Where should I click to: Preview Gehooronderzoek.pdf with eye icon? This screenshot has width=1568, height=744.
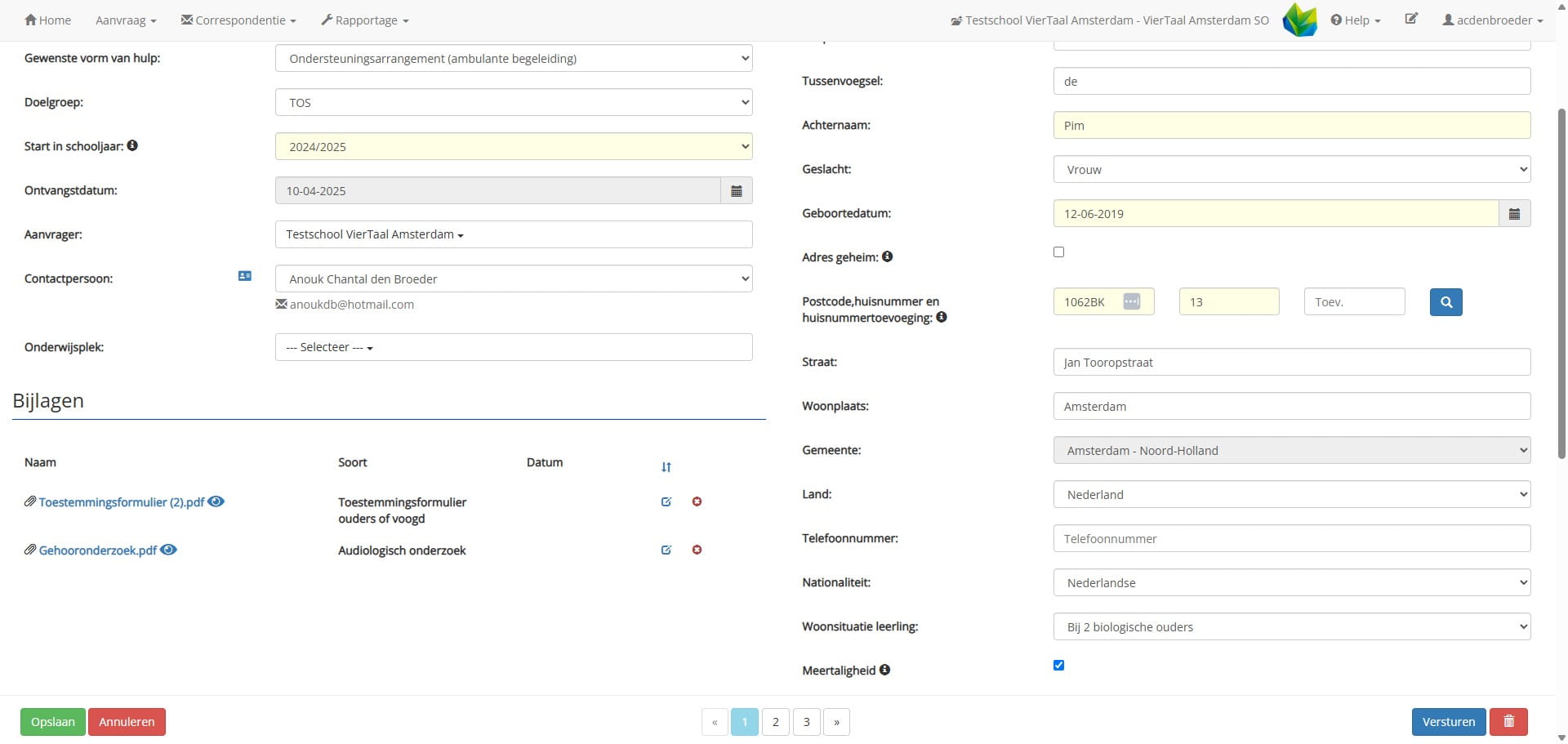(x=168, y=550)
